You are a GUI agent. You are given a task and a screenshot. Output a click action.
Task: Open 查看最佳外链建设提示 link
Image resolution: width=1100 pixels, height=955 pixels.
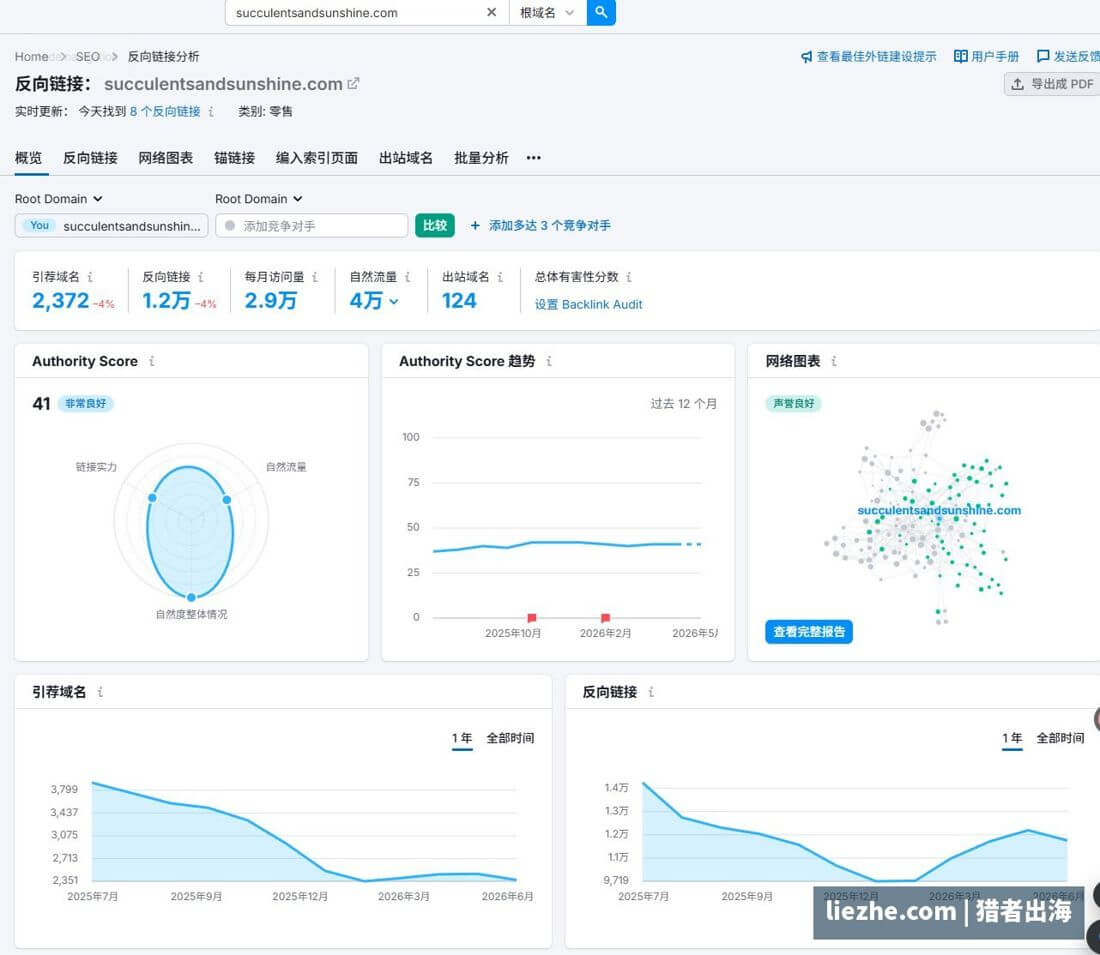click(x=868, y=57)
